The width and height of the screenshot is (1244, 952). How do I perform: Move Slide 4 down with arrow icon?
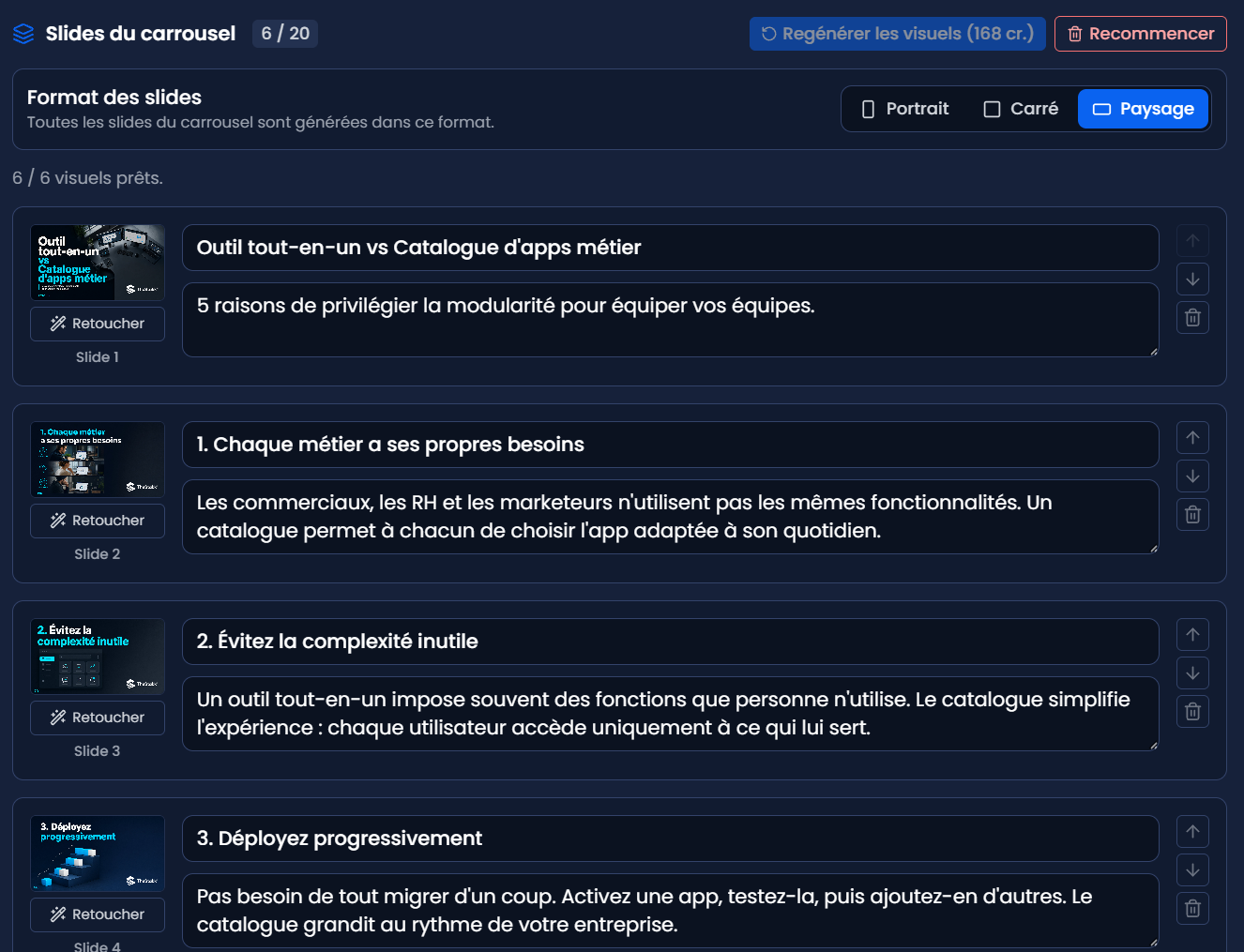pos(1192,870)
